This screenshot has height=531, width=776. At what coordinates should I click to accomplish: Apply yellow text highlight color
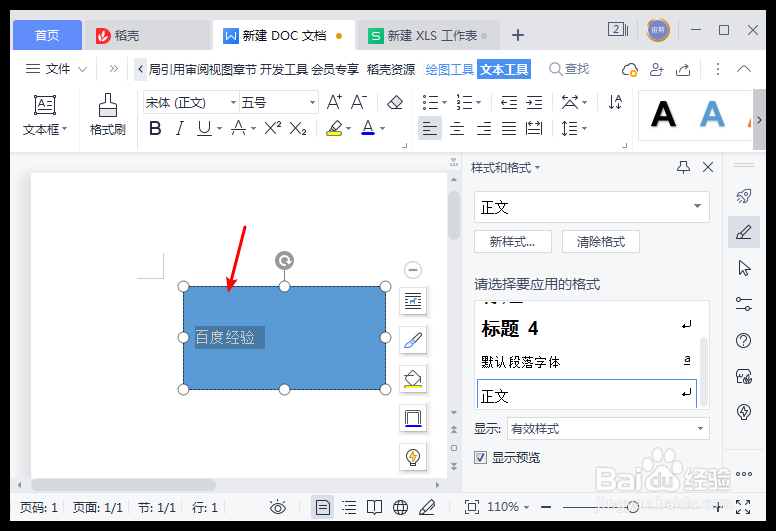tap(335, 129)
